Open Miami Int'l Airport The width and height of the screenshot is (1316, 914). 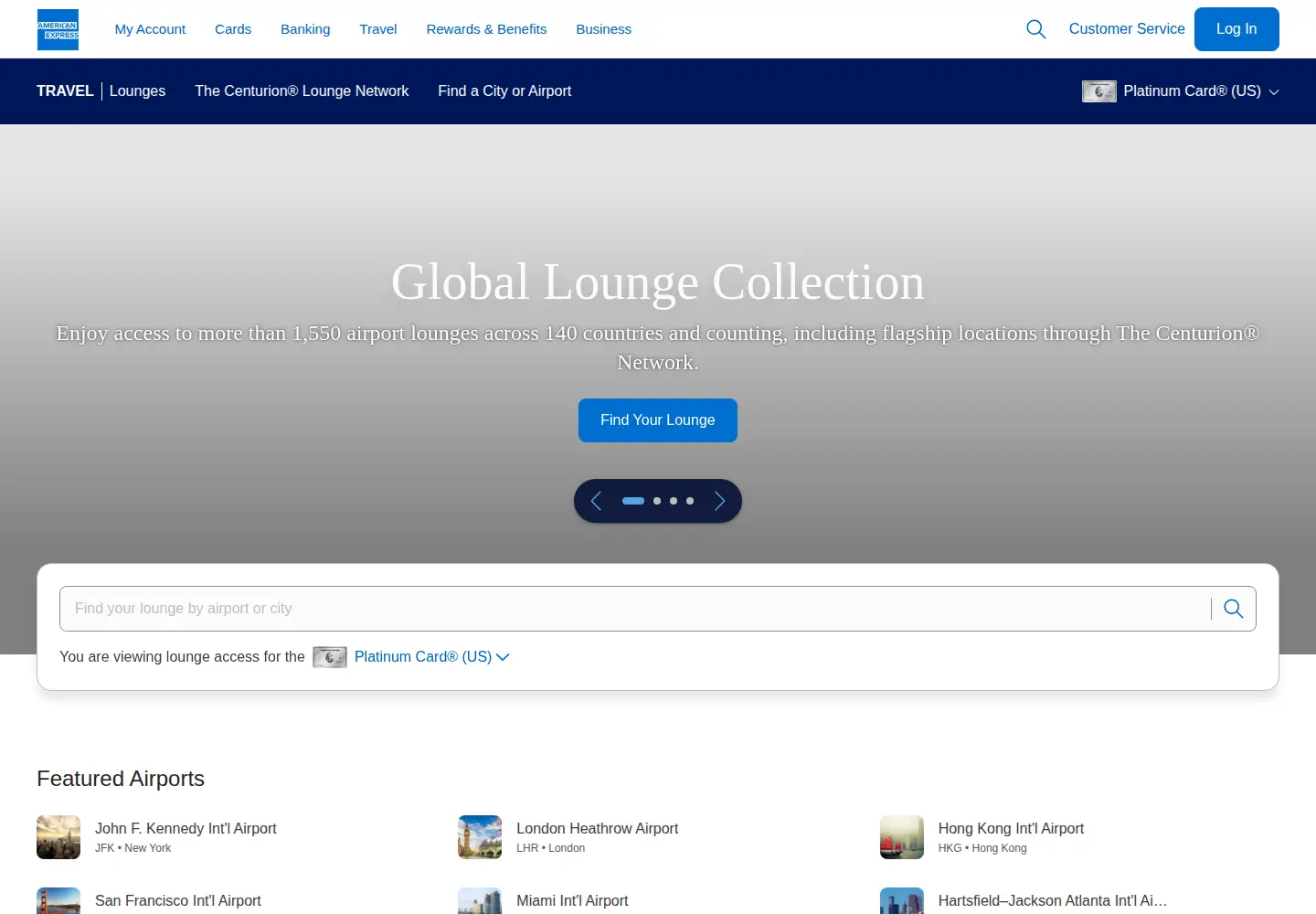(x=572, y=901)
